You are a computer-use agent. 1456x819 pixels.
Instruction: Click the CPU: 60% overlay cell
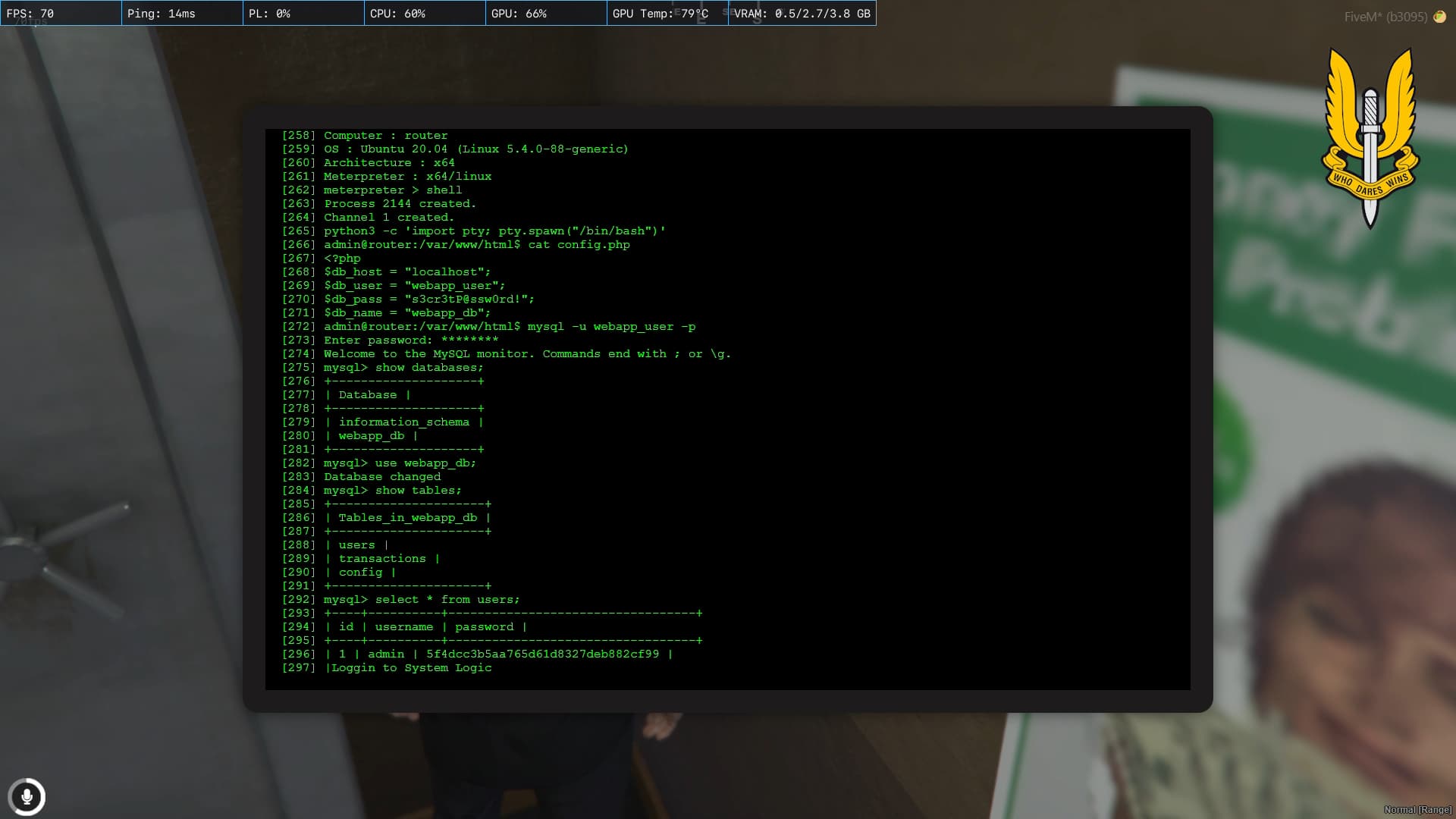click(x=425, y=14)
